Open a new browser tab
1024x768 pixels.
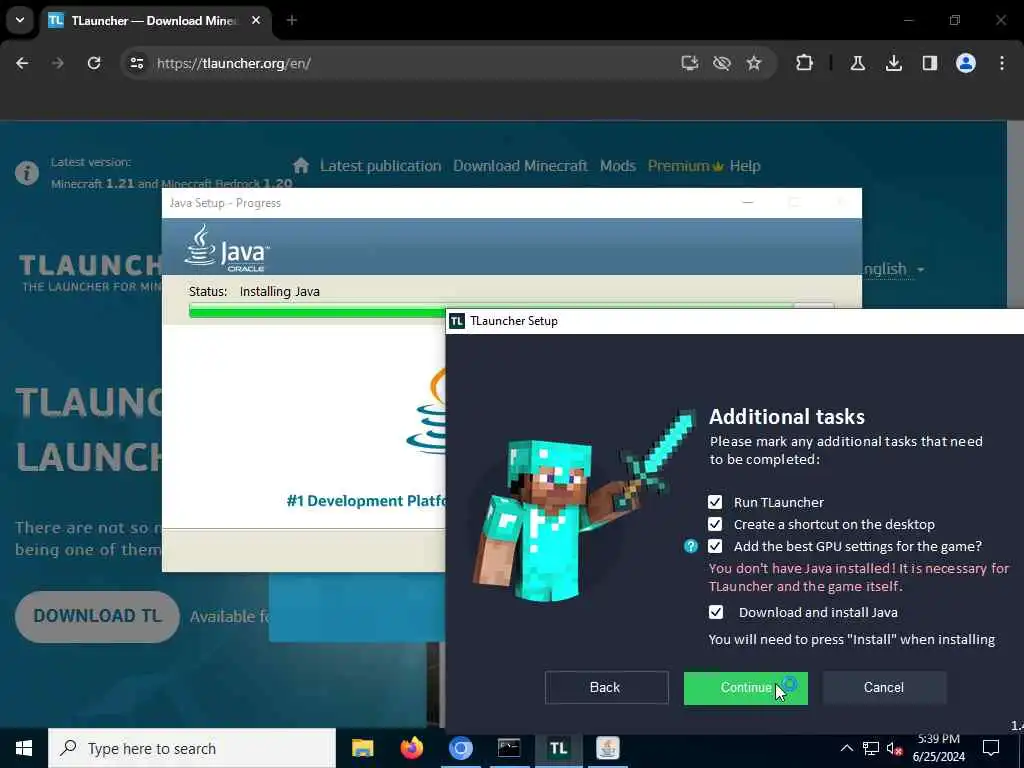pyautogui.click(x=292, y=21)
